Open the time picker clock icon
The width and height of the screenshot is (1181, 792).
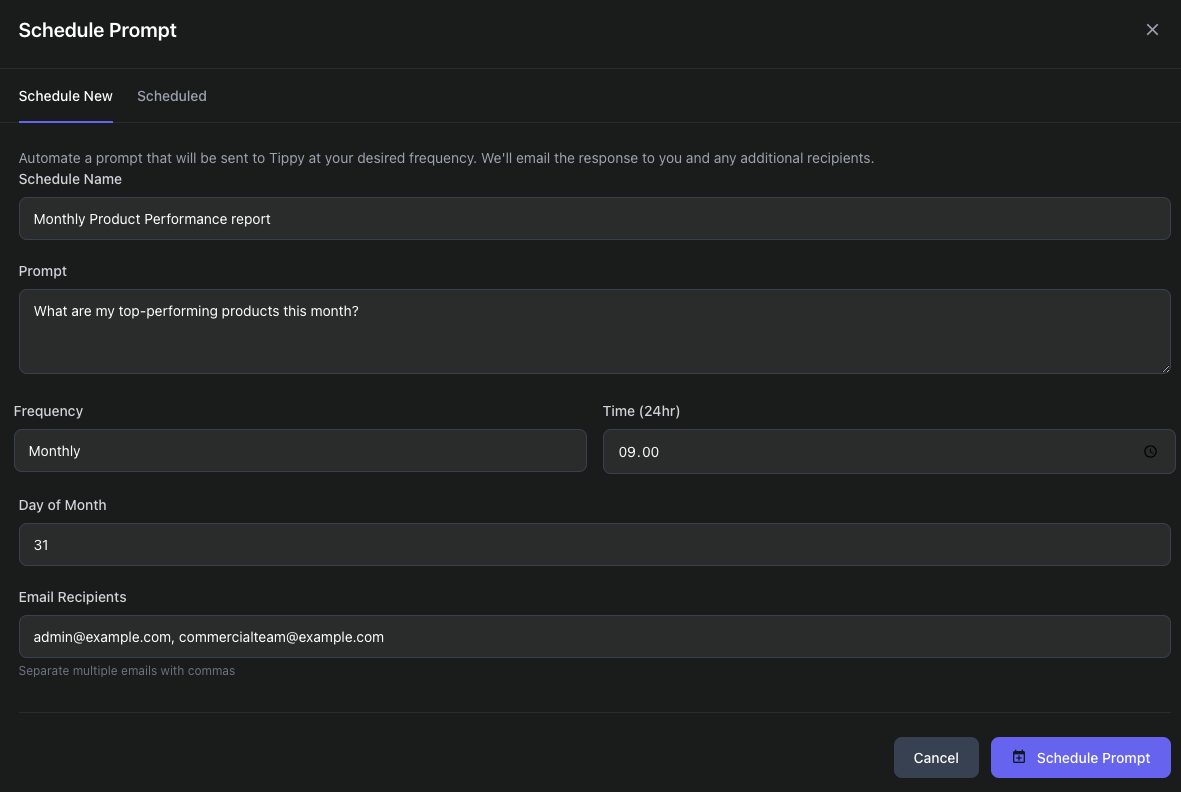[x=1150, y=452]
